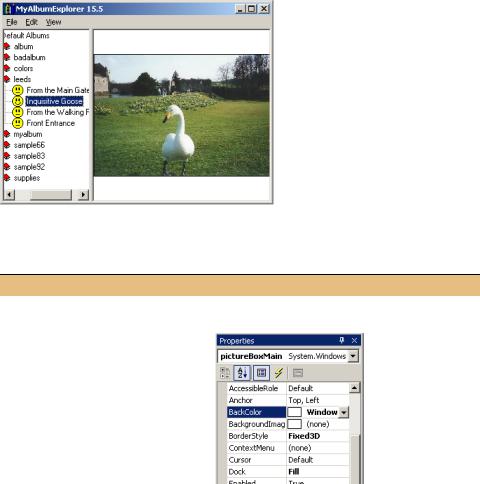The image size is (480, 484).
Task: Select the Front Entrance photo entry
Action: (50, 123)
